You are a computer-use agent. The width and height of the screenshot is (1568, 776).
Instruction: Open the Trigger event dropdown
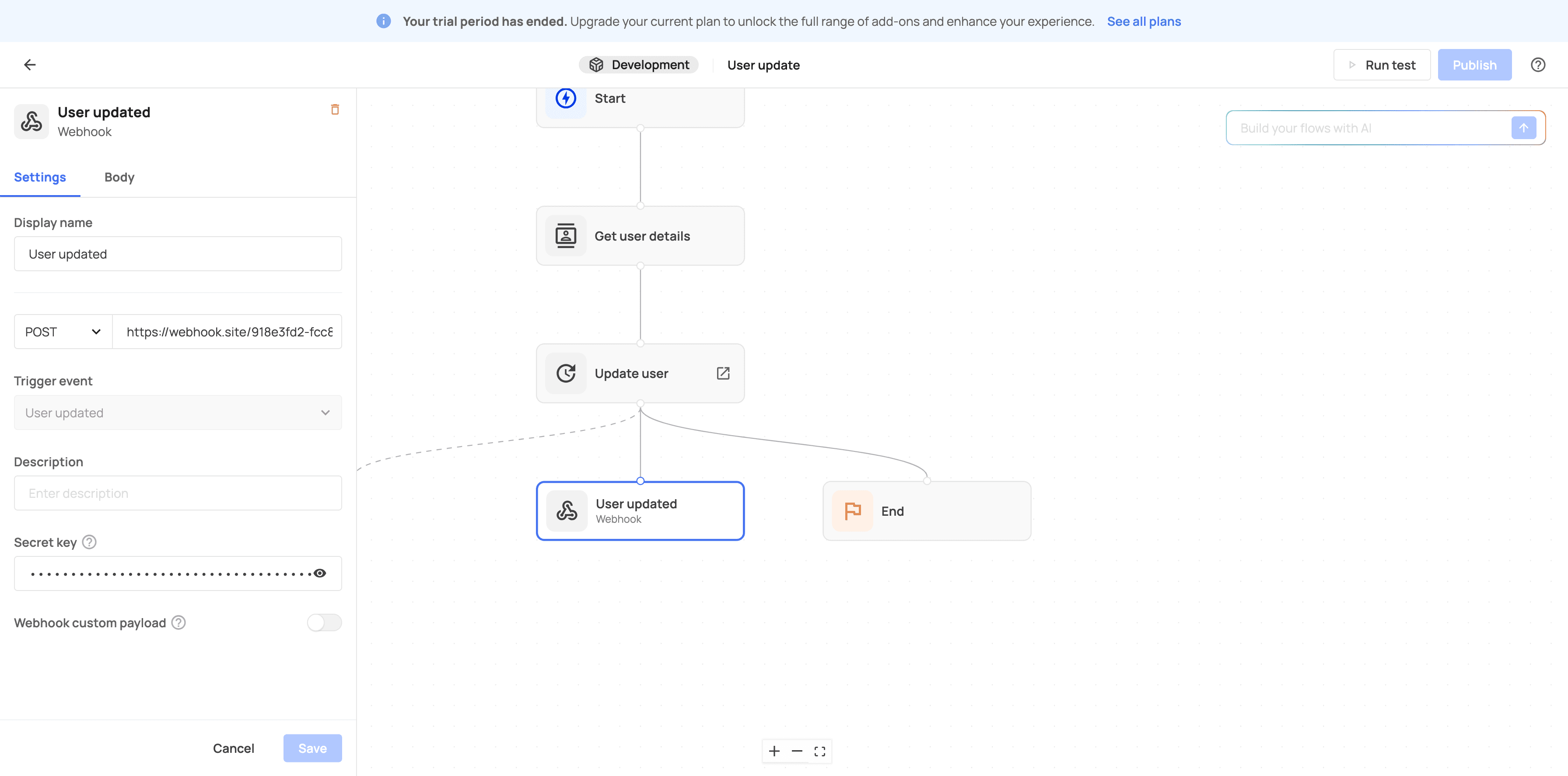click(178, 412)
